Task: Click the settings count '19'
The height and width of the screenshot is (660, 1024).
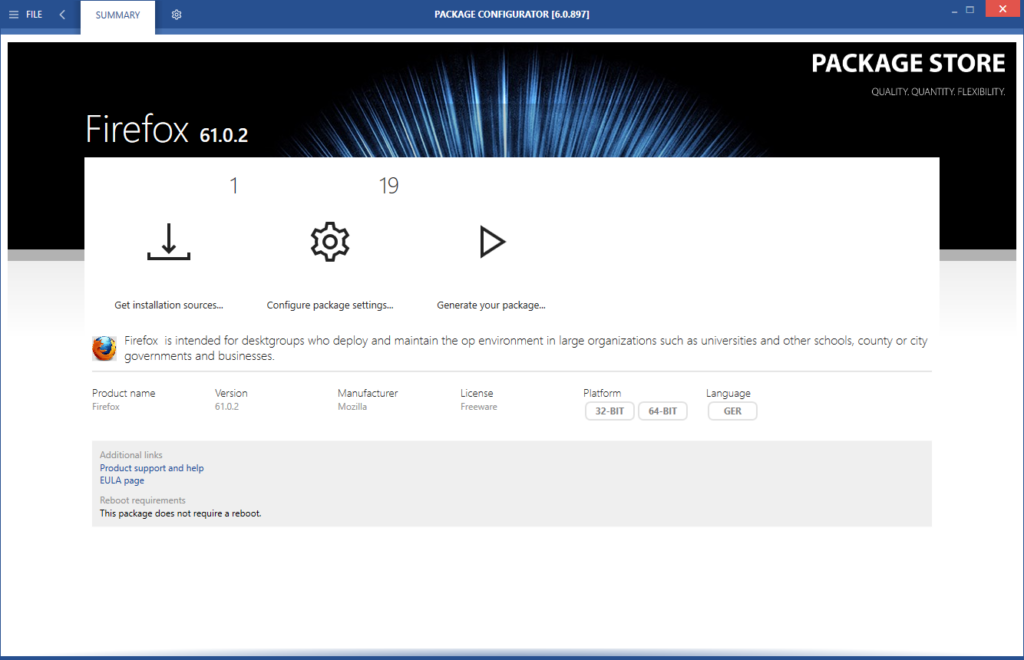Action: pyautogui.click(x=389, y=186)
